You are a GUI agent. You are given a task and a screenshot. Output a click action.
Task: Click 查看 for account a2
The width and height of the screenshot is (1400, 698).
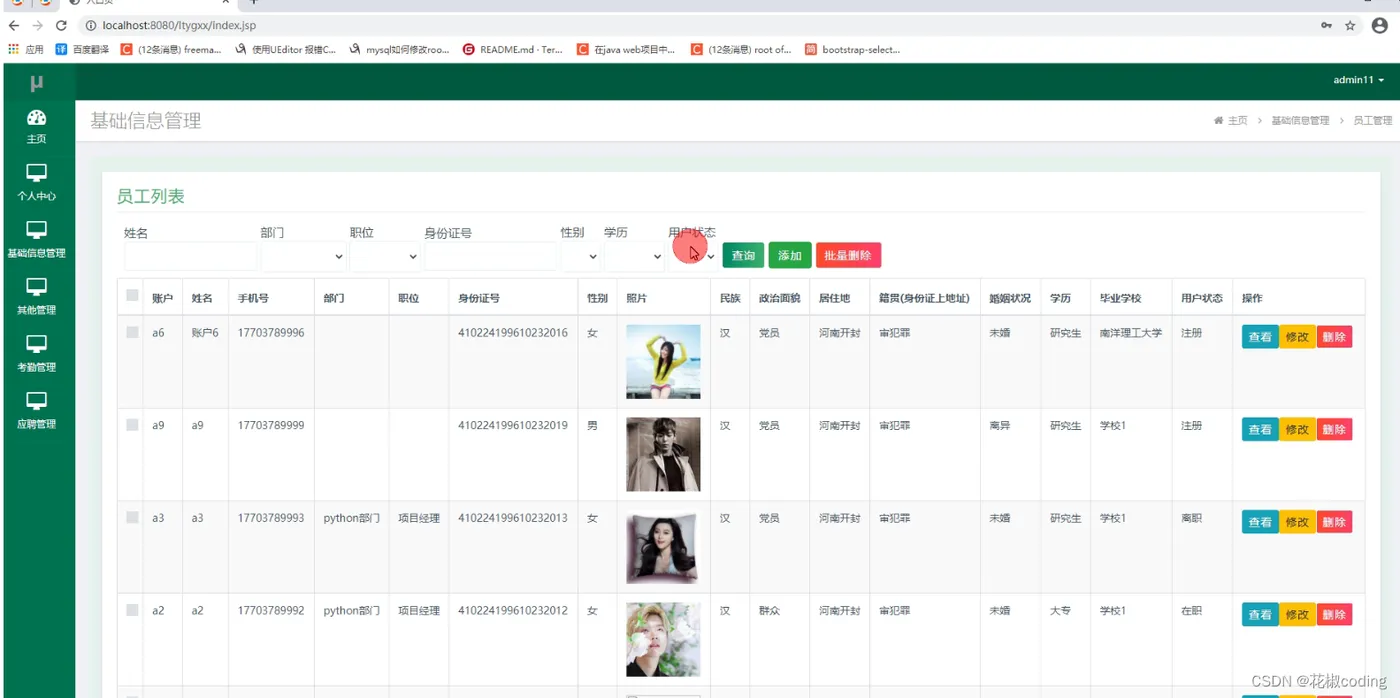point(1260,614)
